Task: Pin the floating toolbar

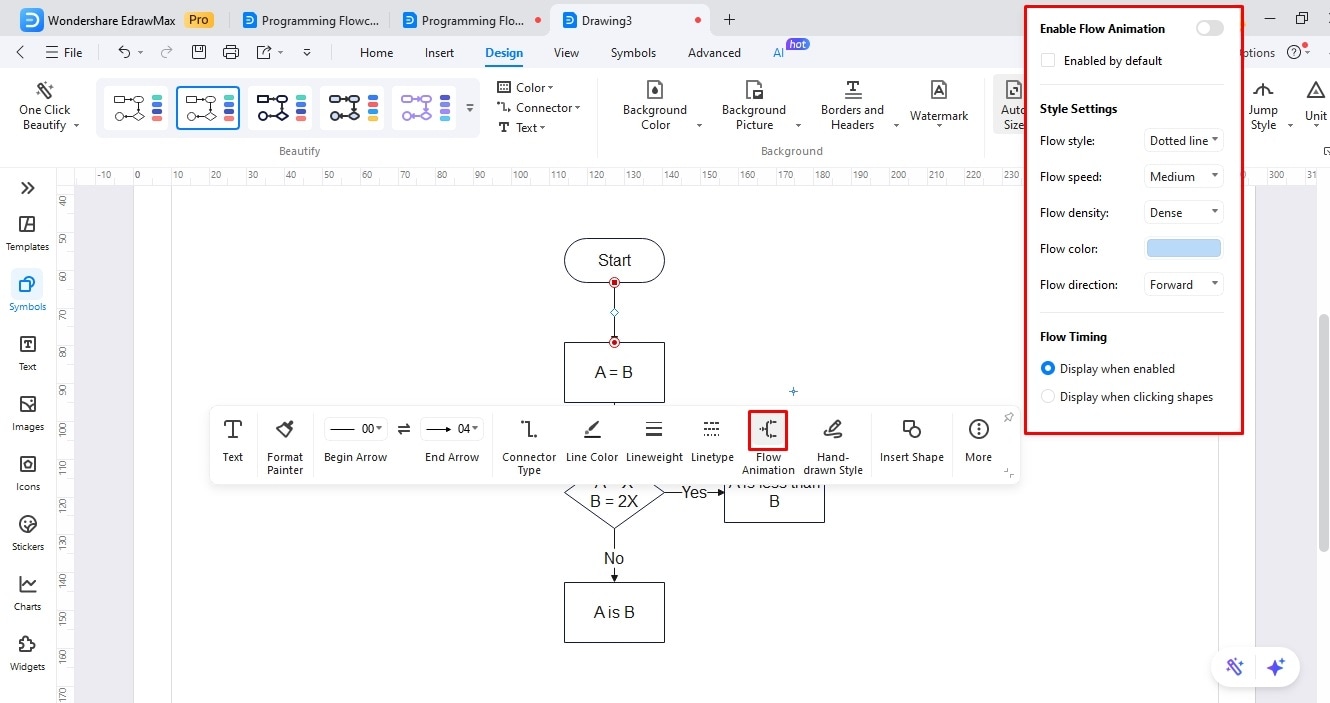Action: point(1008,417)
